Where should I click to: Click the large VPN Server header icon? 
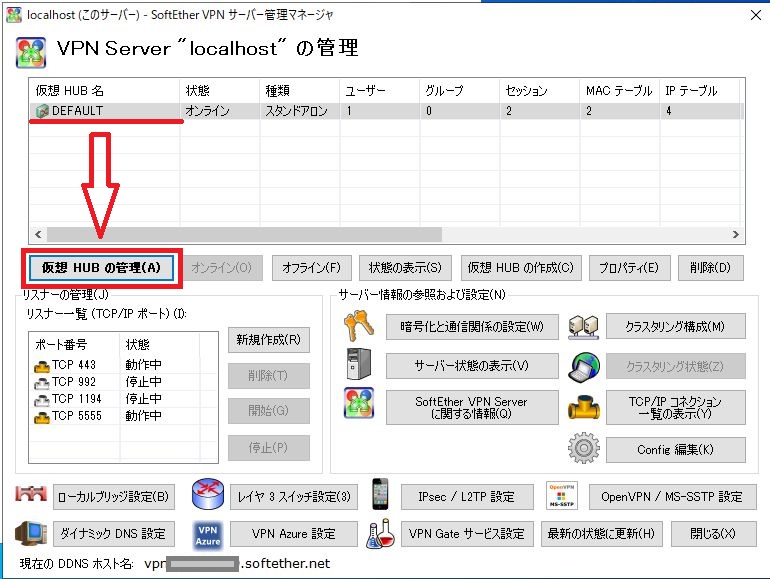point(31,53)
